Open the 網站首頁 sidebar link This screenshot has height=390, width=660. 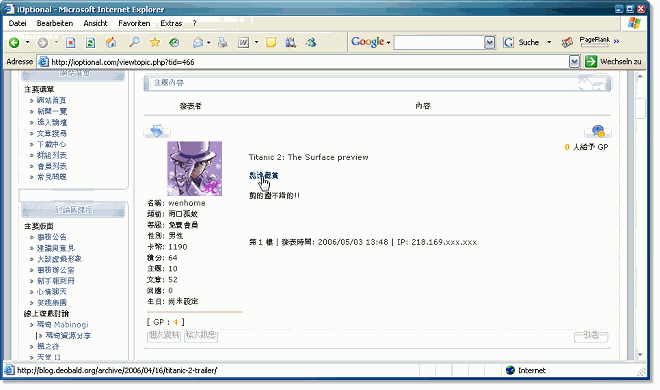point(51,100)
